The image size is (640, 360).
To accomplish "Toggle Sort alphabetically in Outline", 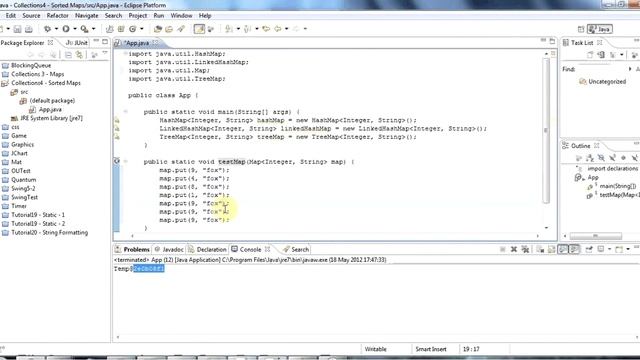I will click(589, 158).
